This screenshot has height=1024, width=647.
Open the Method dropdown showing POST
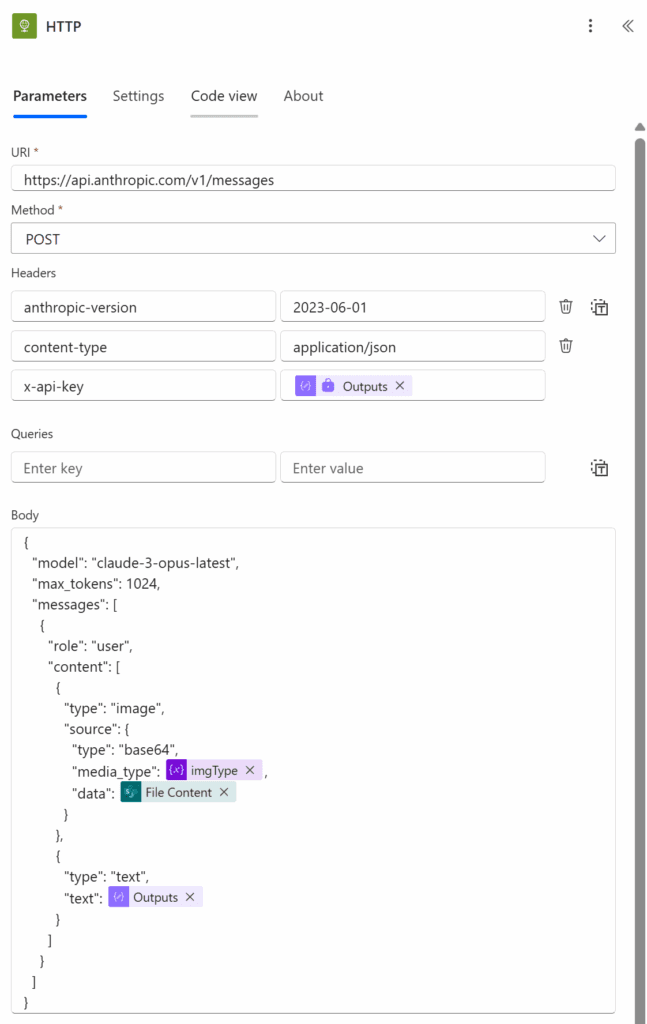(x=313, y=238)
